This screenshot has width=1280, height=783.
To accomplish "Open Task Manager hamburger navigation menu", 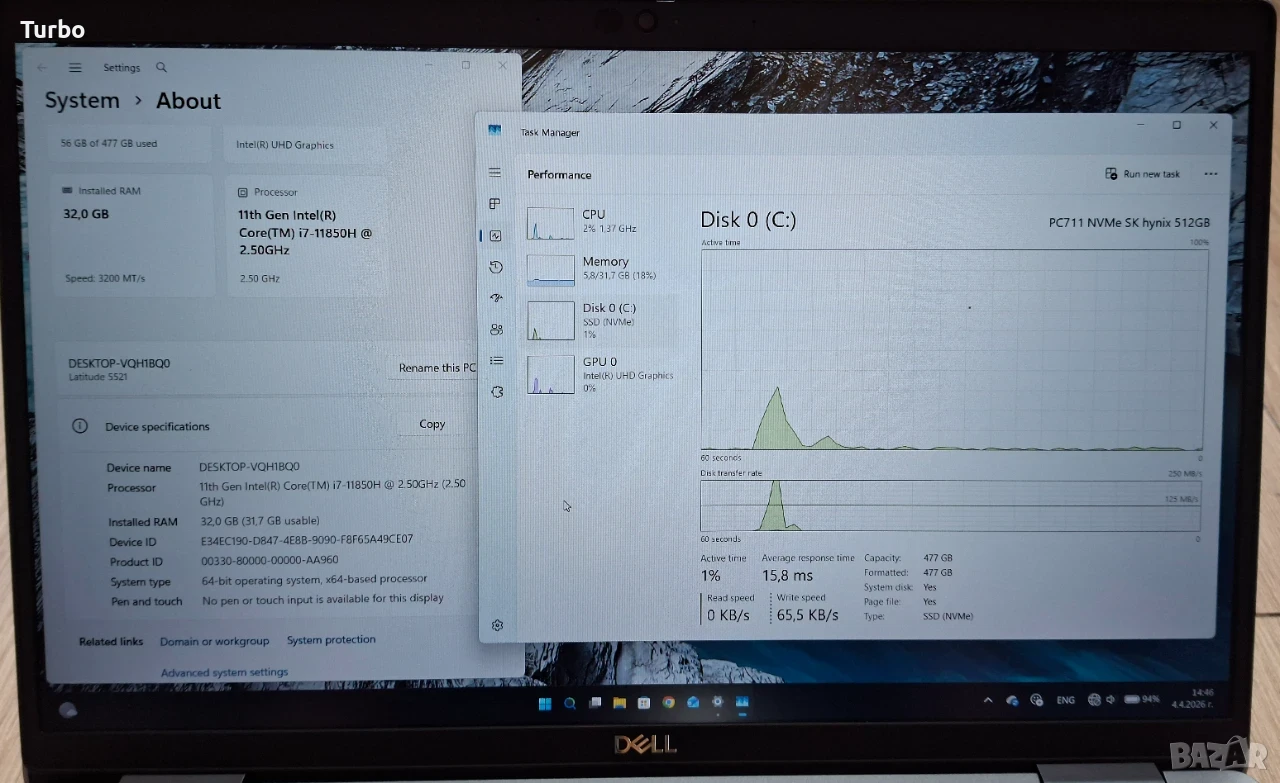I will [494, 173].
